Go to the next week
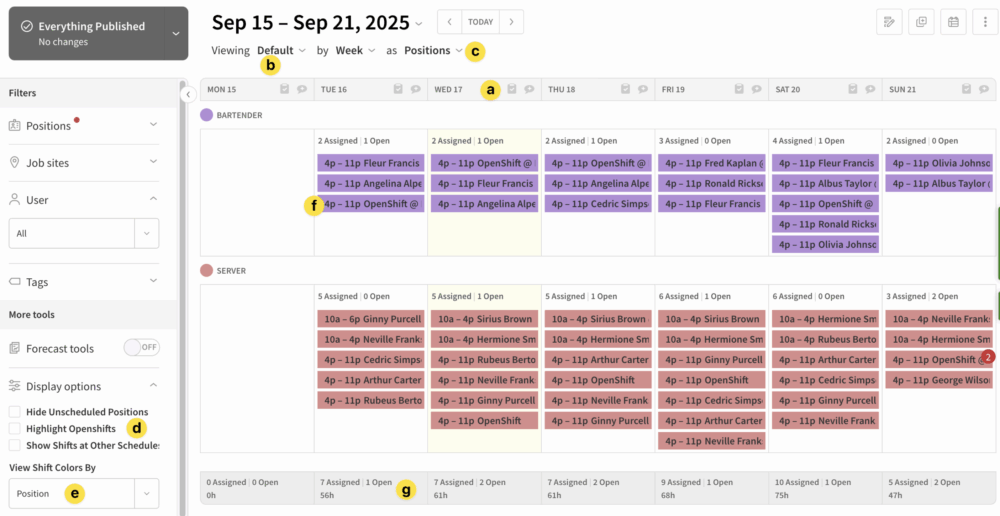 point(511,22)
